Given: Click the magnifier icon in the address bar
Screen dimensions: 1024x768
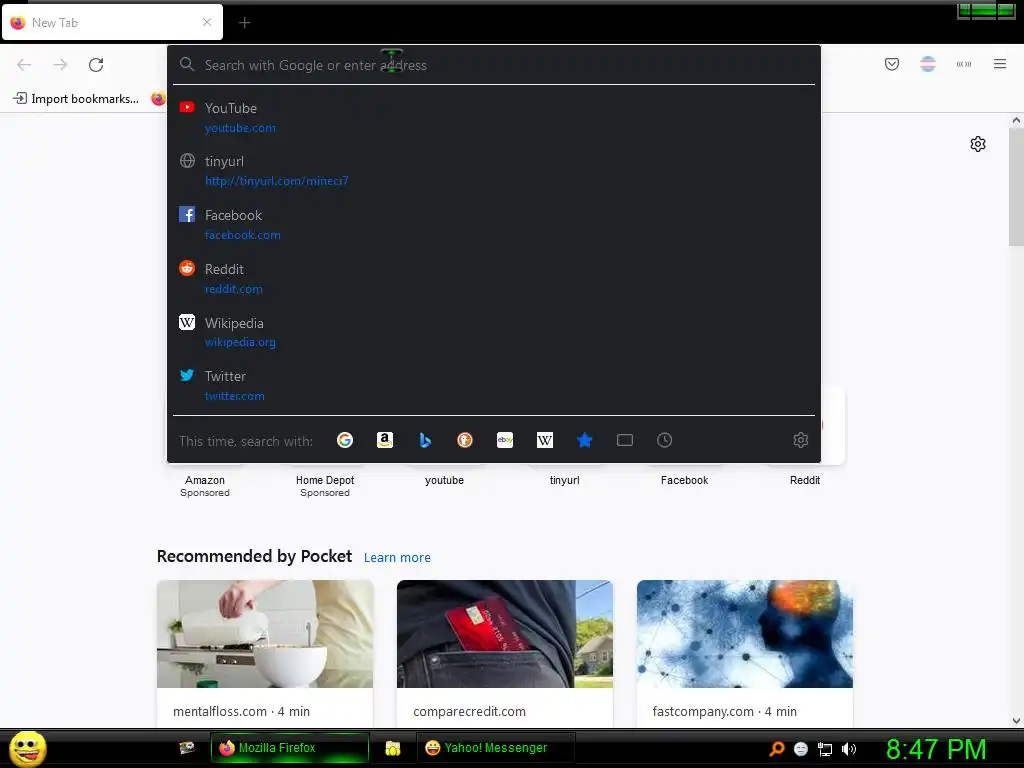Looking at the screenshot, I should pos(187,64).
